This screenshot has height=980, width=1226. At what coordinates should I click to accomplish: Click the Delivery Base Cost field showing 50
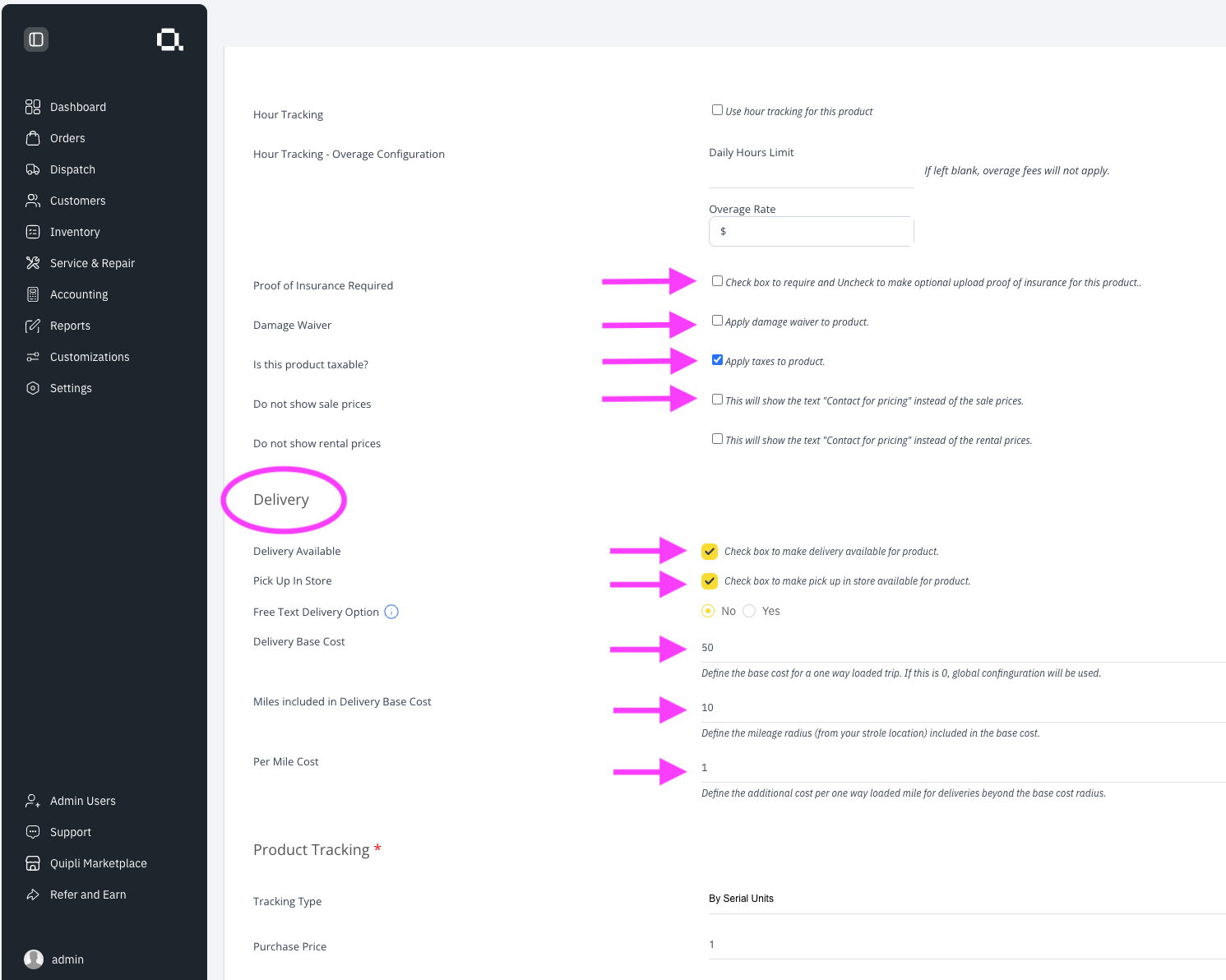point(963,648)
